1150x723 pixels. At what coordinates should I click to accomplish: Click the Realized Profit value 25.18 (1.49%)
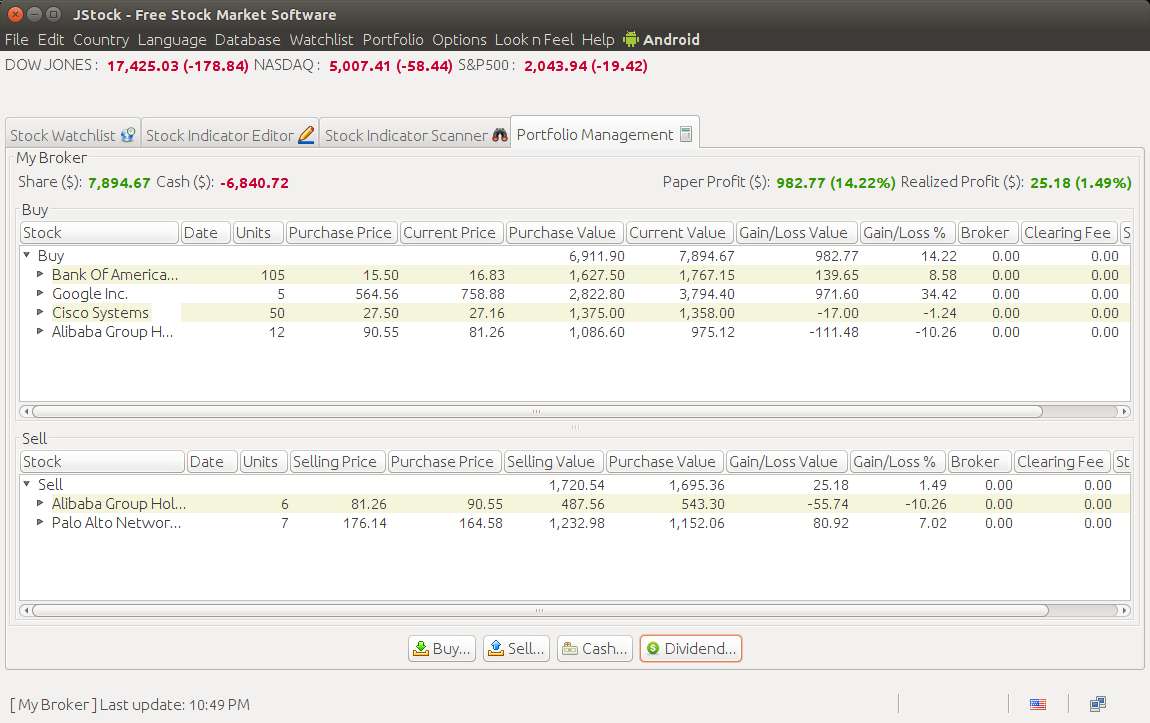click(x=1080, y=183)
